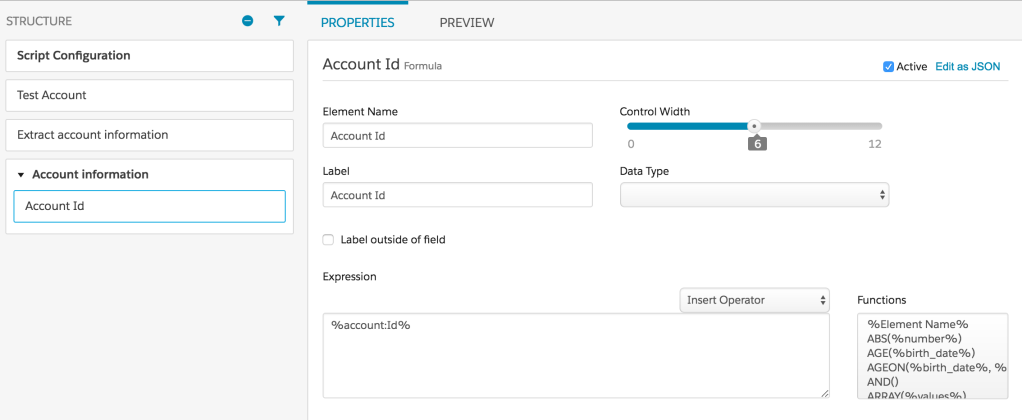Collapse the Account information group

tap(21, 175)
